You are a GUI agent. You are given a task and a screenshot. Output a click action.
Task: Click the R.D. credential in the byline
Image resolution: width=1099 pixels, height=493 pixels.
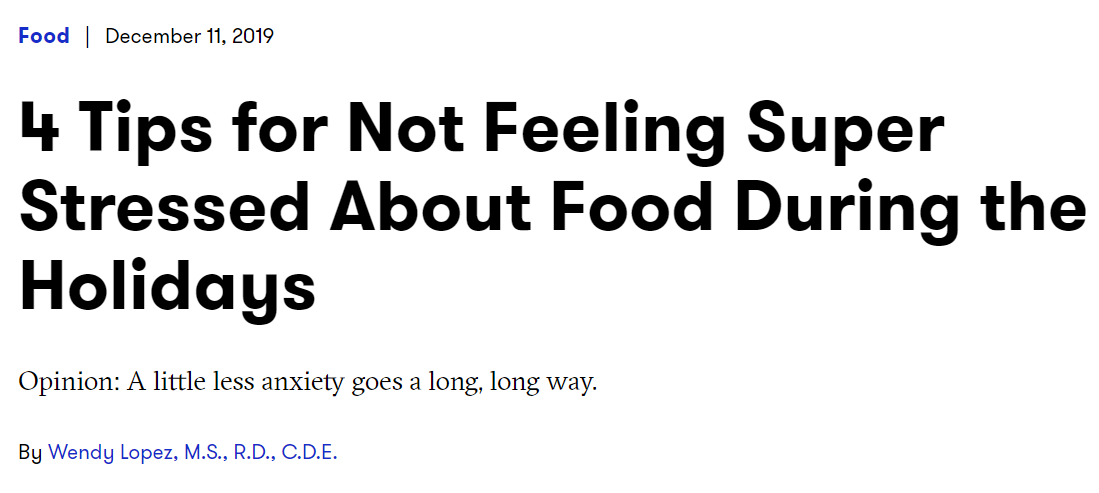click(x=252, y=453)
